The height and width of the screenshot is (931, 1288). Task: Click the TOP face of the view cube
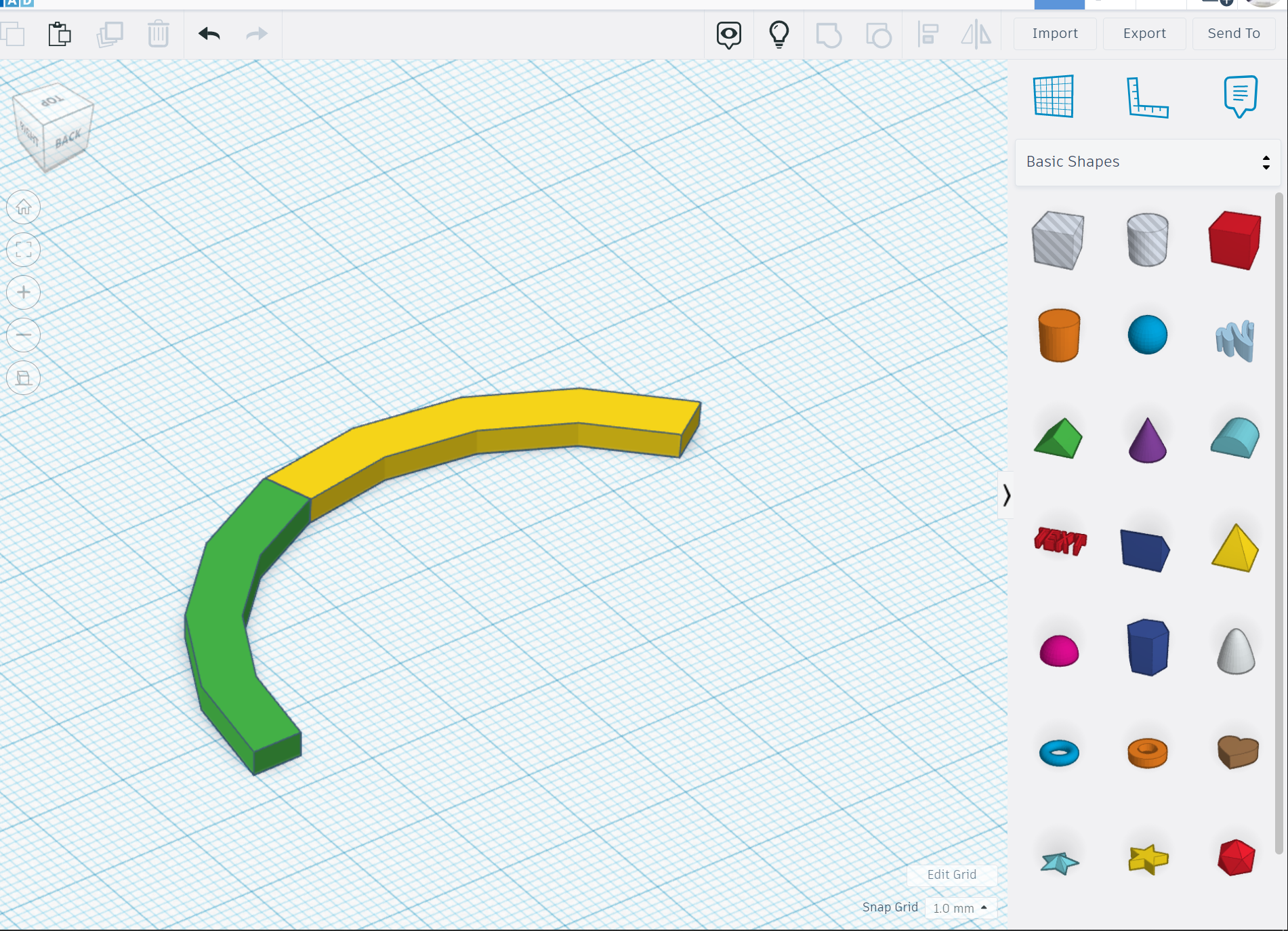coord(53,100)
